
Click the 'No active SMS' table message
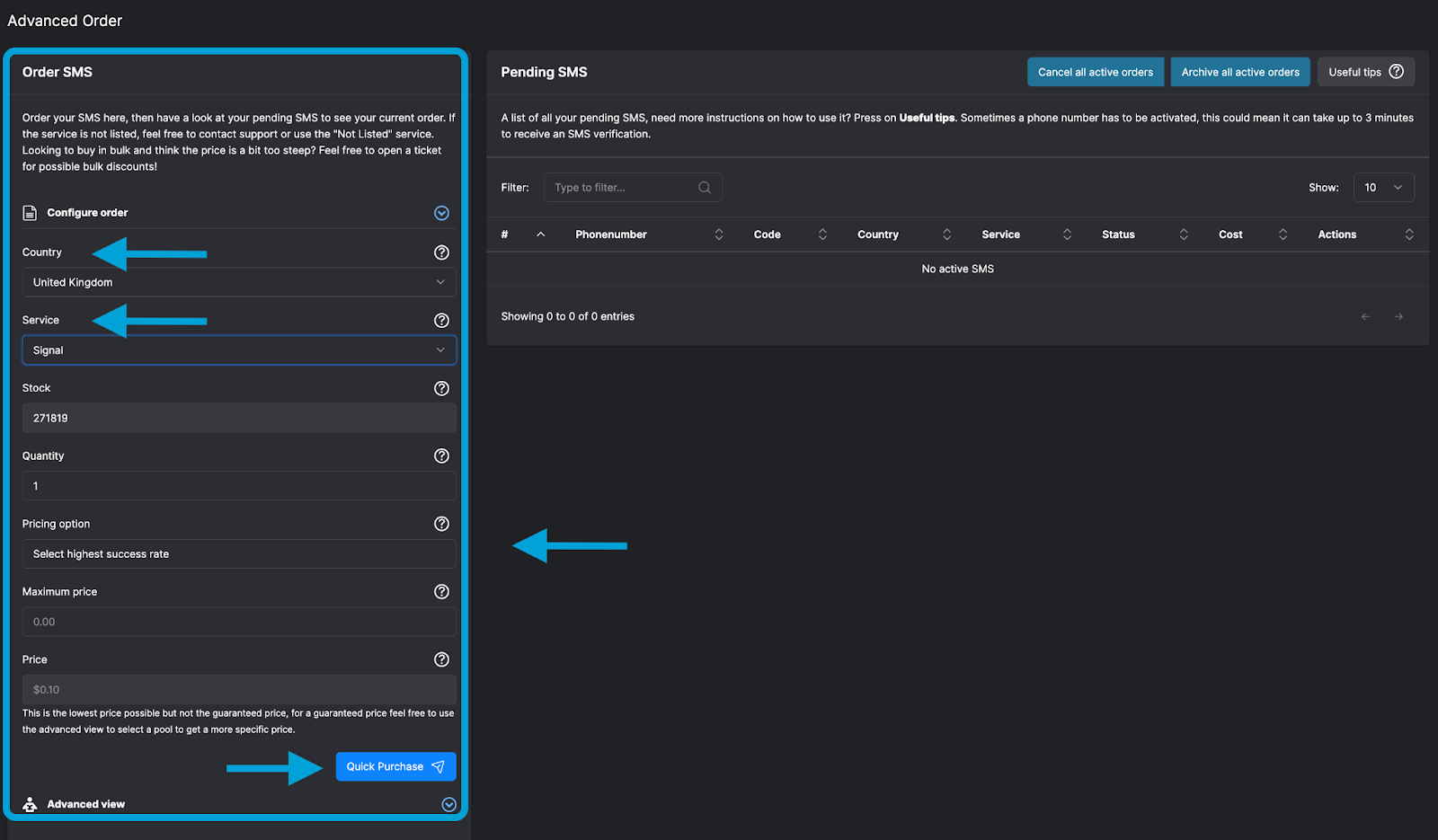click(958, 269)
